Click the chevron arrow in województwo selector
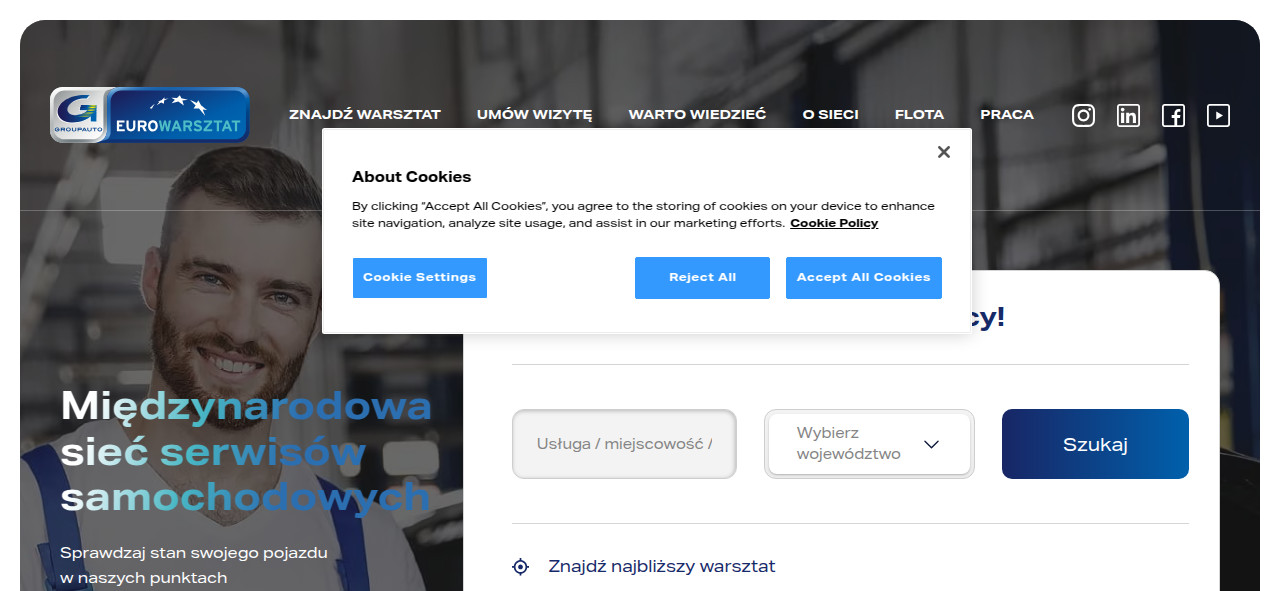This screenshot has height=591, width=1265. pyautogui.click(x=931, y=444)
